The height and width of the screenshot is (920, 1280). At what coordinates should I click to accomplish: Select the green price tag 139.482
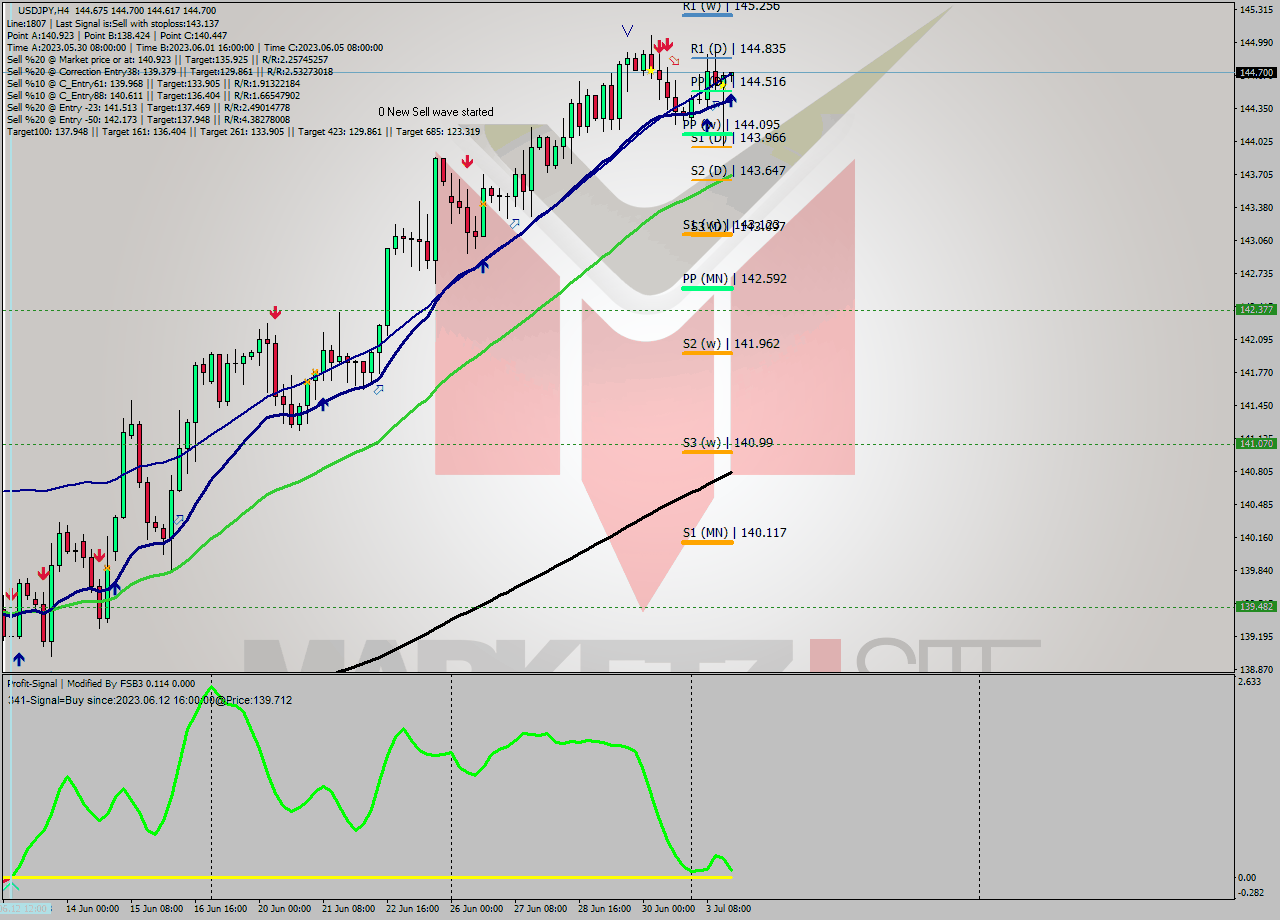click(x=1256, y=607)
